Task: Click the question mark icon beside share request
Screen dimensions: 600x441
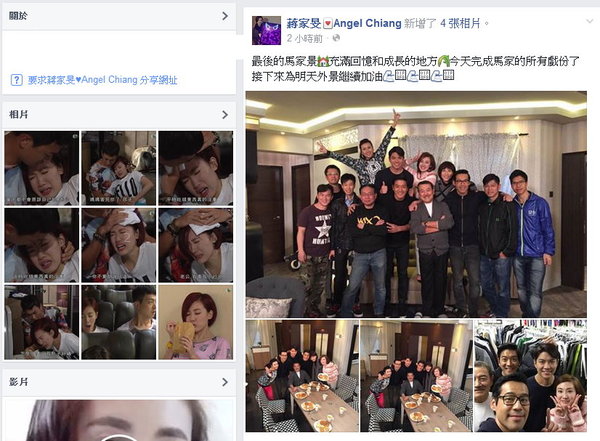Action: (x=16, y=80)
